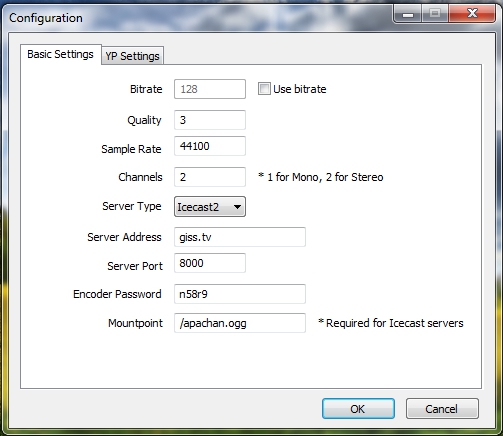Open the Server Type dropdown
Viewport: 503px width, 436px height.
coord(210,207)
